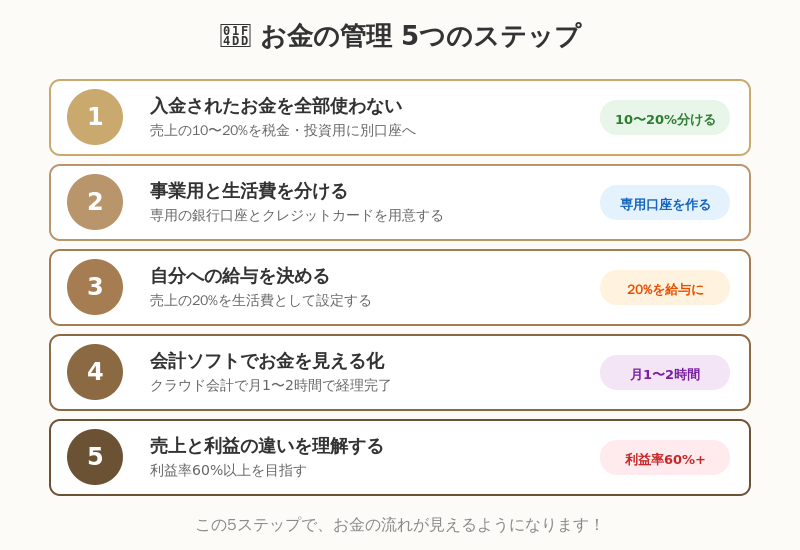Click the step 3 number circle

(95, 287)
